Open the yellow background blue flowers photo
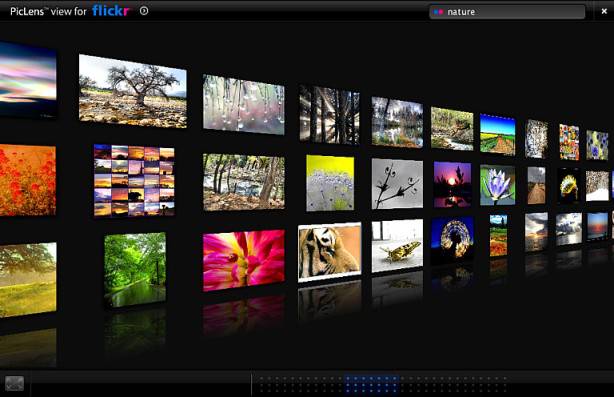614x397 pixels. tap(330, 183)
